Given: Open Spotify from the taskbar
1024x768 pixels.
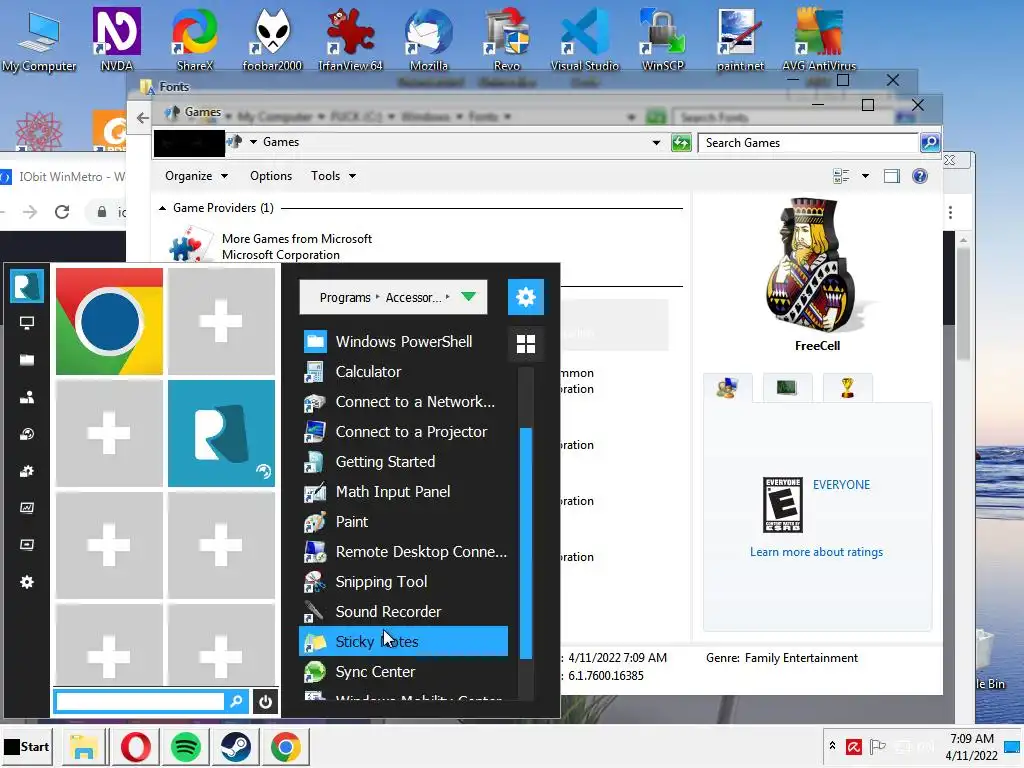Looking at the screenshot, I should 185,747.
